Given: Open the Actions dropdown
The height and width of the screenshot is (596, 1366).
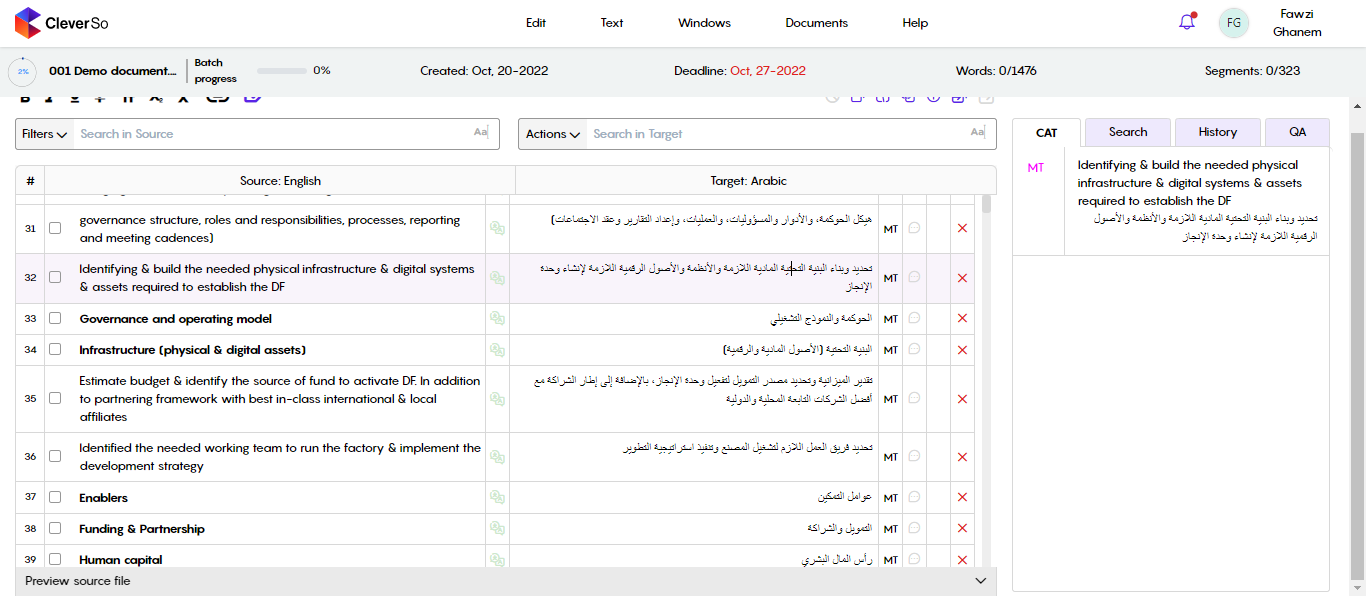Looking at the screenshot, I should [x=553, y=134].
